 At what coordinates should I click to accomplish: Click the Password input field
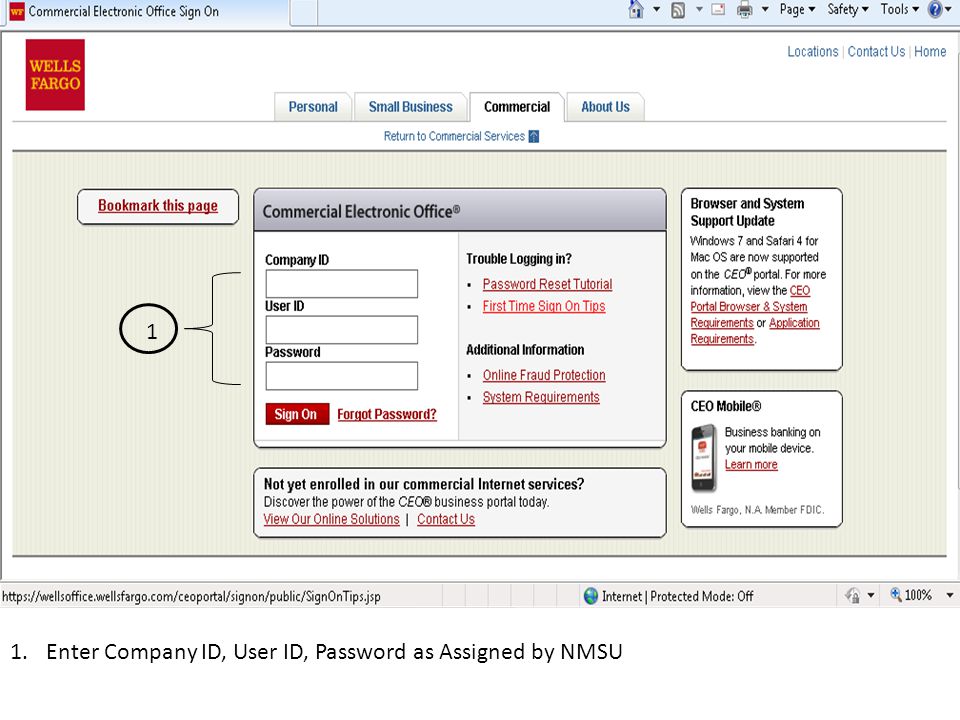click(342, 376)
